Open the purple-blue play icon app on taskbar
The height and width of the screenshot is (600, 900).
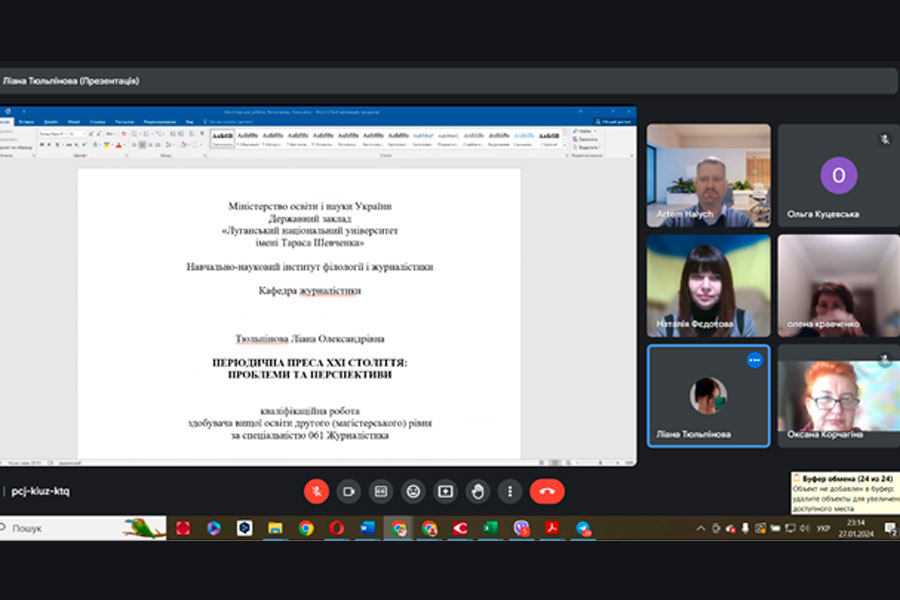pos(214,528)
